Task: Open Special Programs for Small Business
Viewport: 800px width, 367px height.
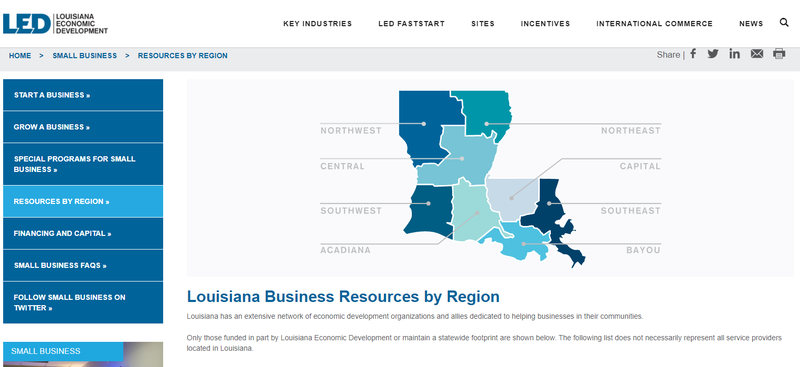Action: 83,164
